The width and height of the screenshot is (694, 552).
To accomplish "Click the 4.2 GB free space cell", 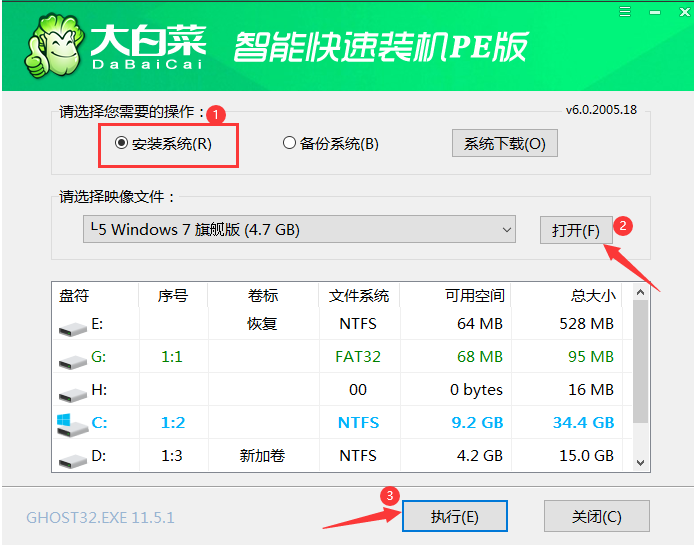I will (x=480, y=455).
